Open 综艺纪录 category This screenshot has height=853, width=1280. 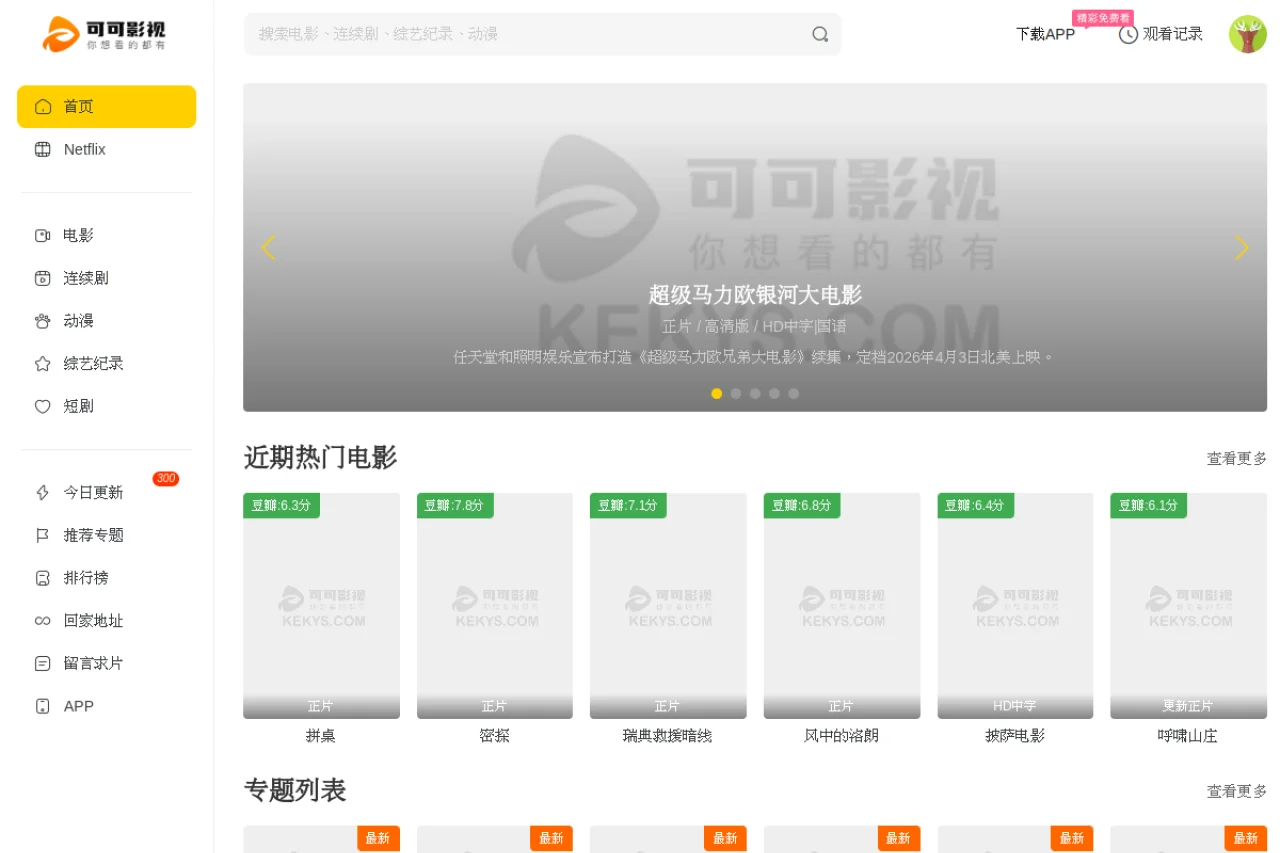(x=106, y=364)
